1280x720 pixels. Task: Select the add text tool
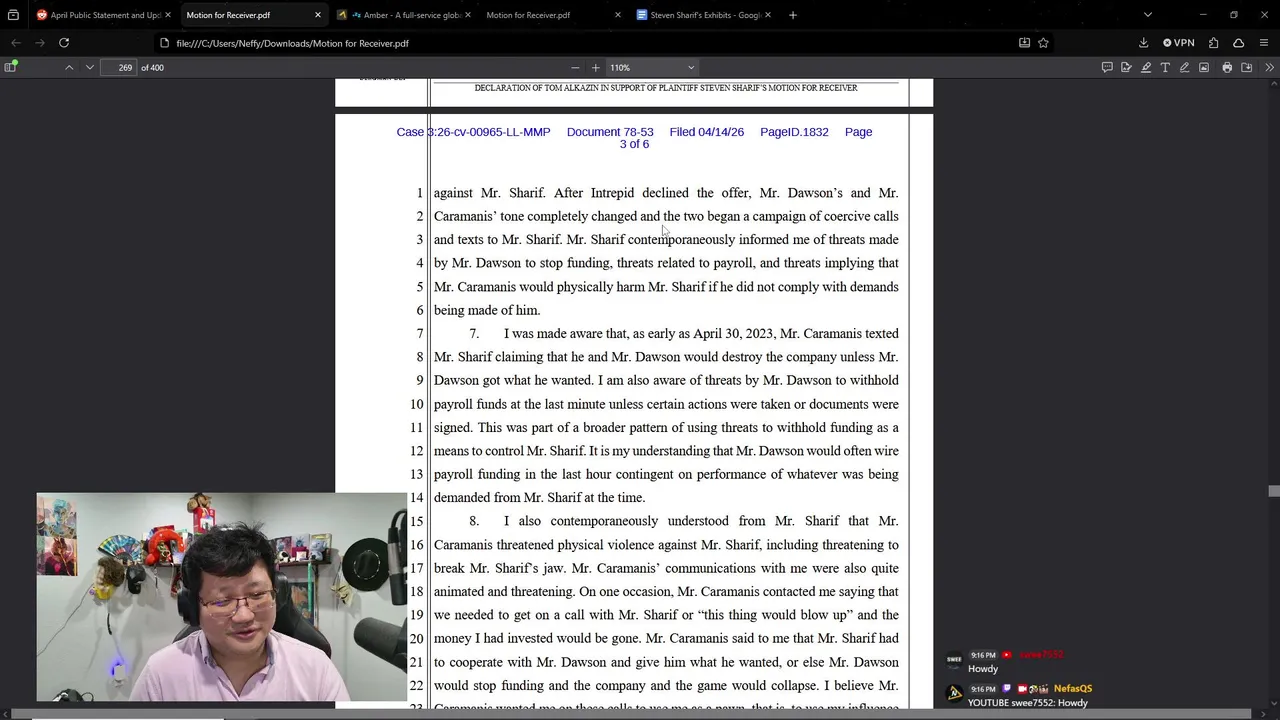click(x=1165, y=67)
